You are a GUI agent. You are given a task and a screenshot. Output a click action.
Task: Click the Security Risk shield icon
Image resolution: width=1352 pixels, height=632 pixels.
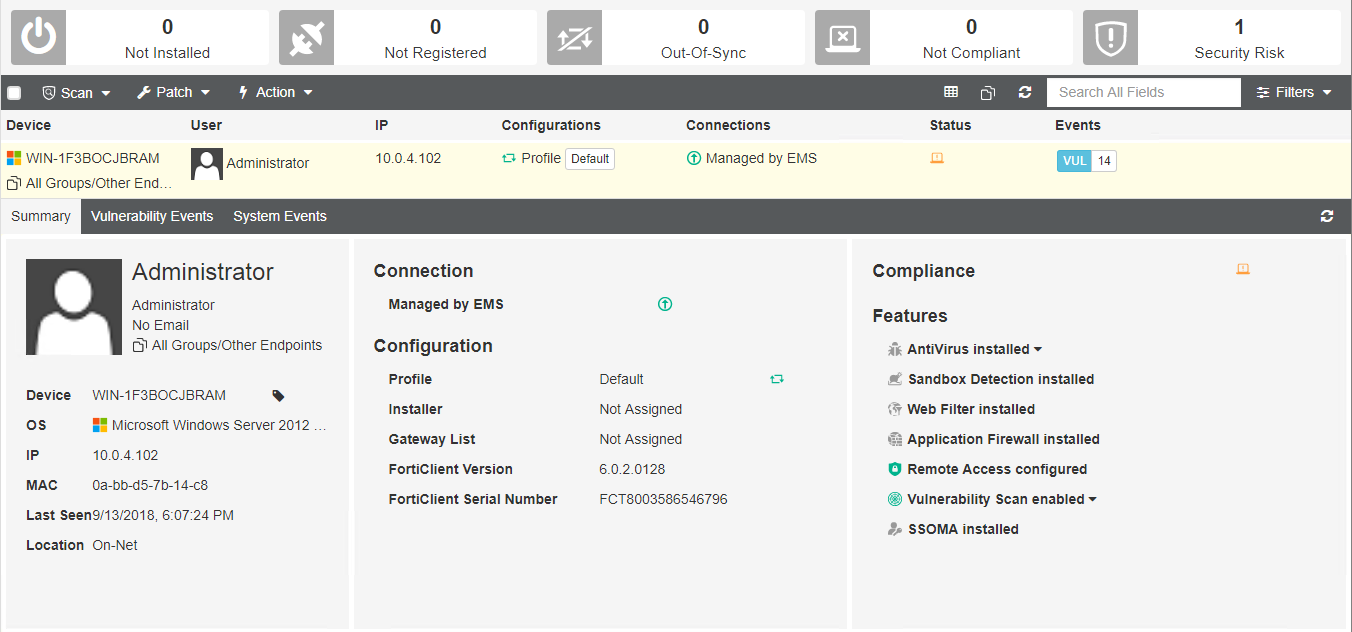[1110, 37]
